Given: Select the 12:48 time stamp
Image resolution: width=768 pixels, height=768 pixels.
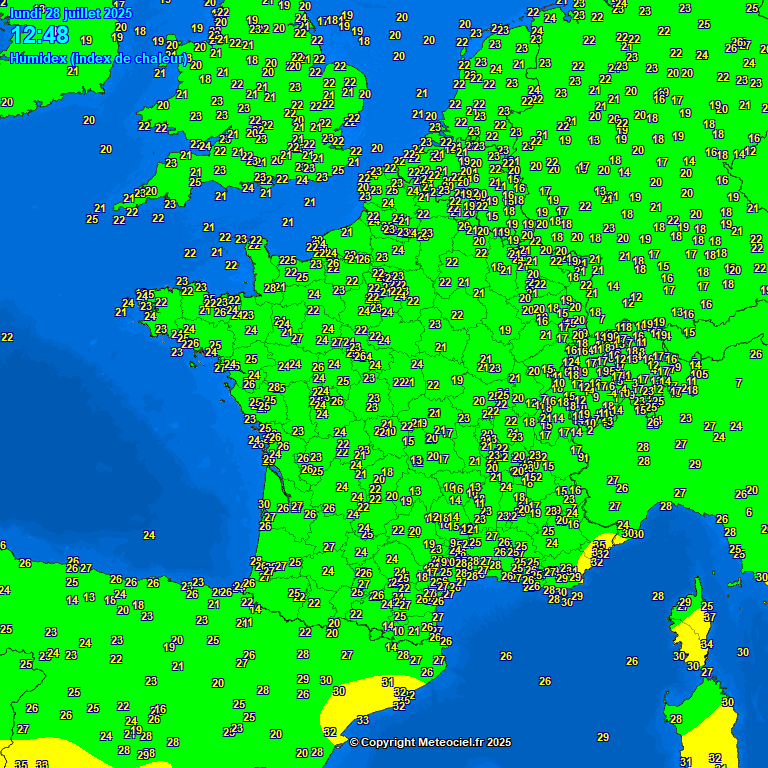Looking at the screenshot, I should [x=40, y=36].
